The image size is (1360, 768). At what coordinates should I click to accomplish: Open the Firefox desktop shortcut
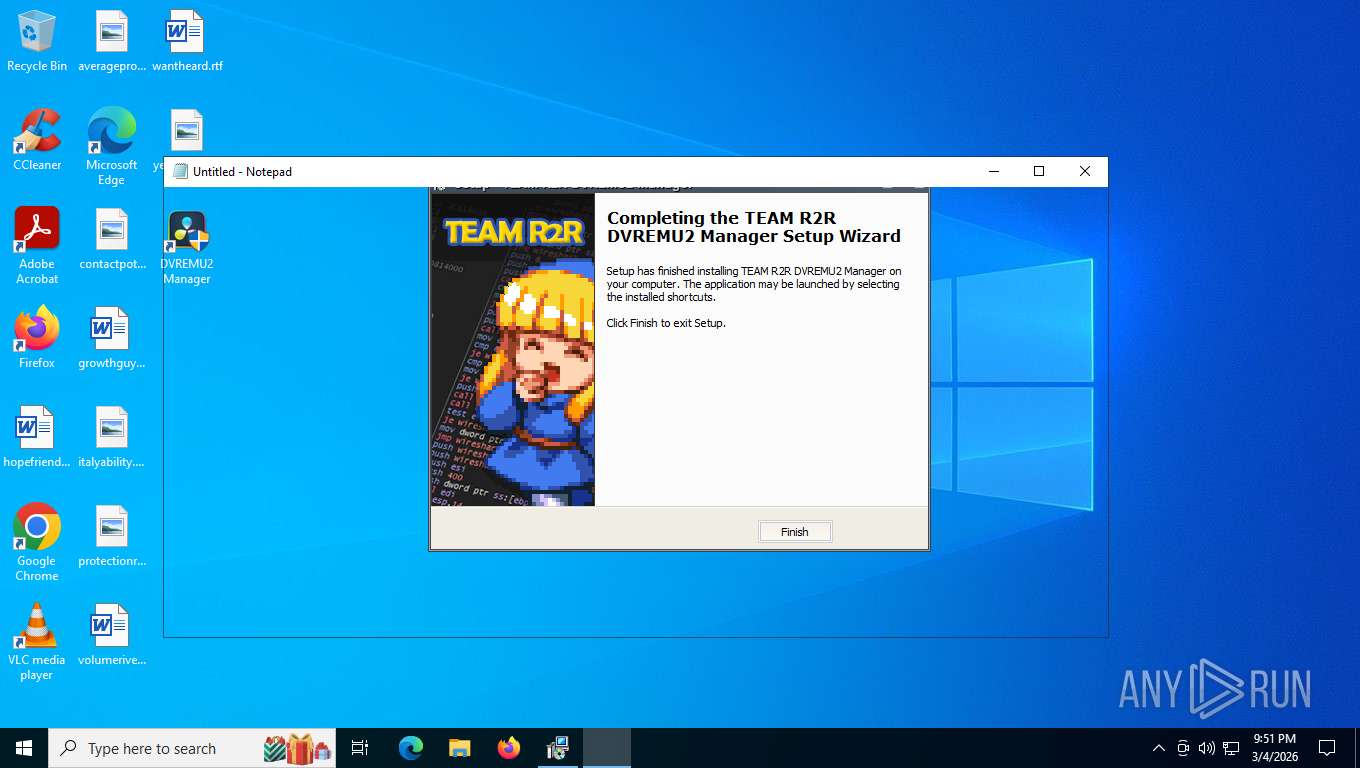[37, 338]
